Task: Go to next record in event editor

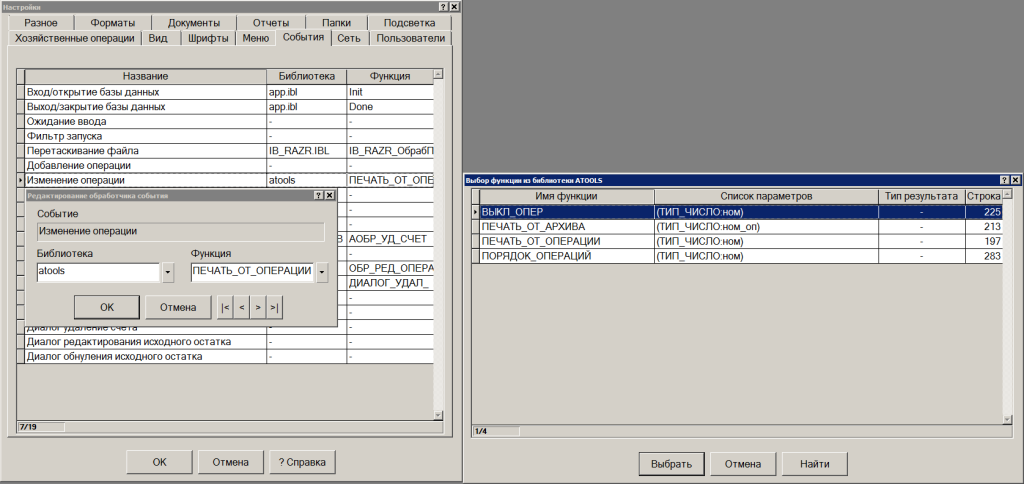Action: pyautogui.click(x=258, y=307)
